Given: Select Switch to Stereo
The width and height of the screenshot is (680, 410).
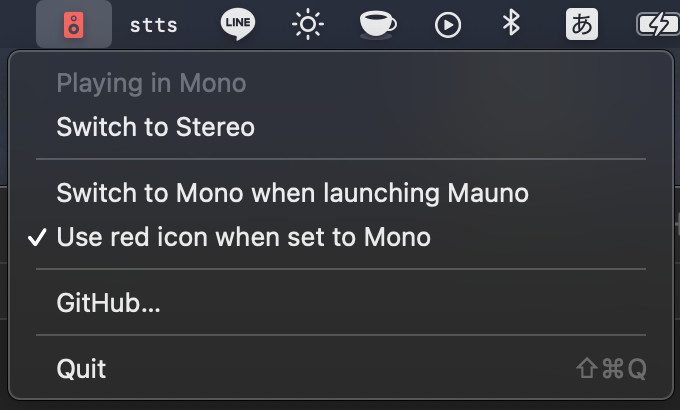Looking at the screenshot, I should (341, 127).
